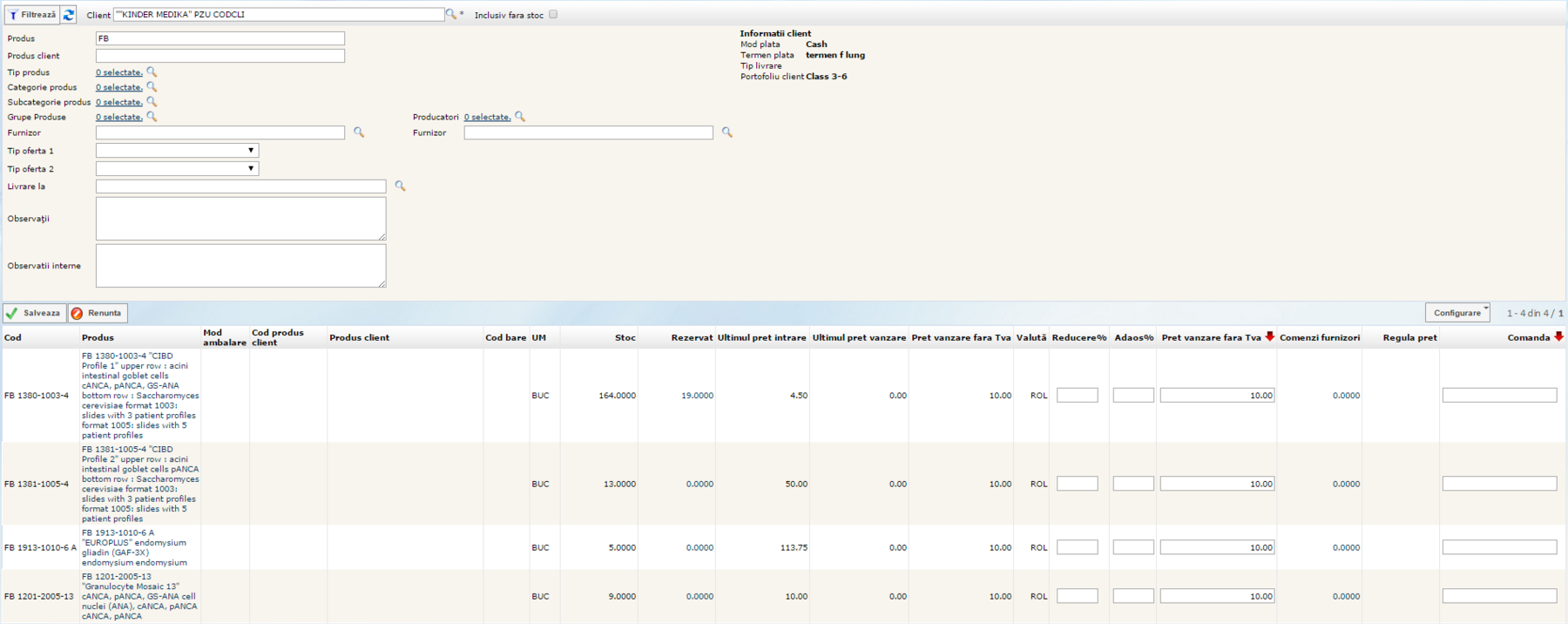
Task: Open the Grupe Produse lookup magnifier
Action: [152, 117]
